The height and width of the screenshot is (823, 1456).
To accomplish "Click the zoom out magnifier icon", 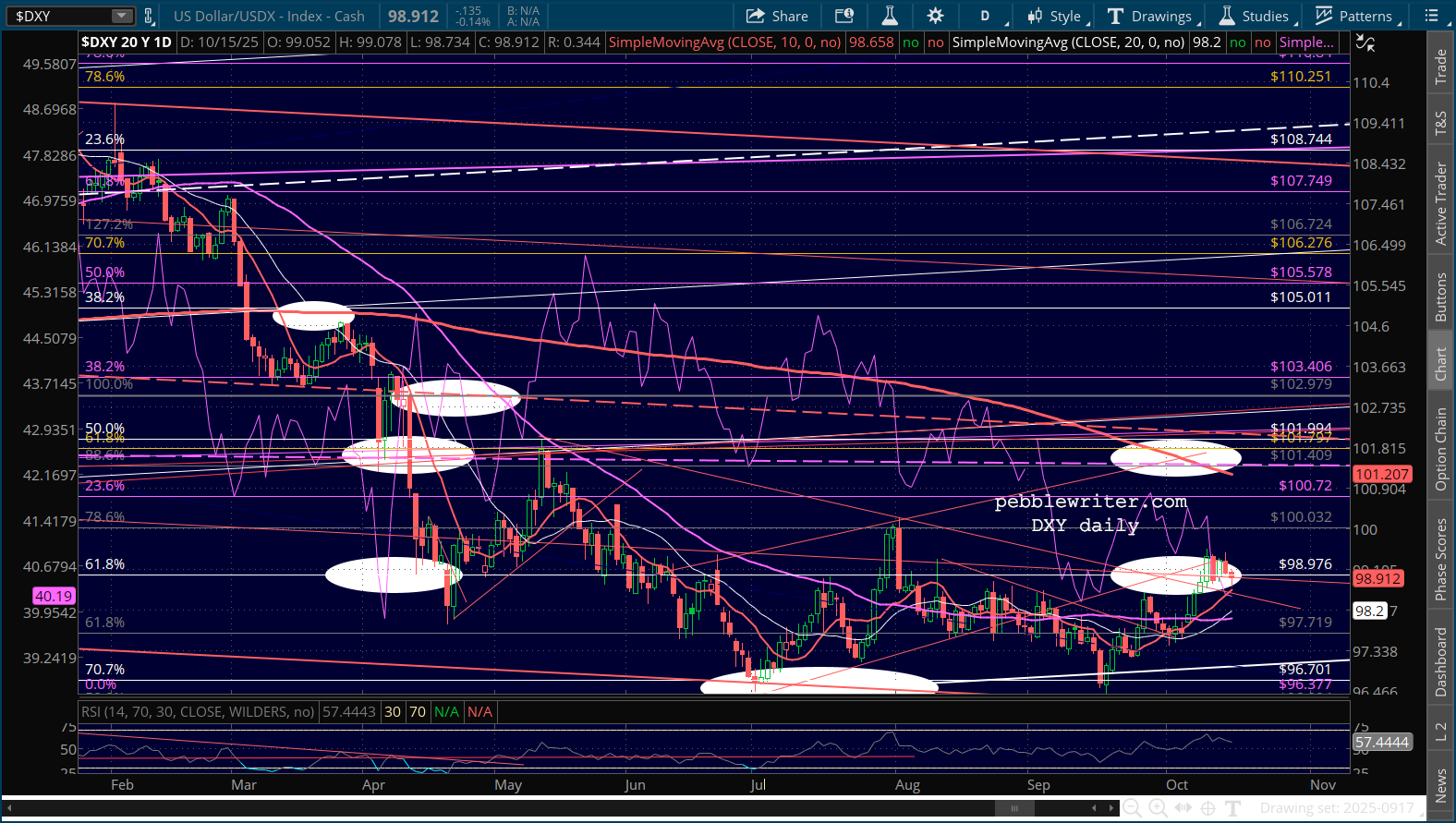I will pyautogui.click(x=1132, y=808).
